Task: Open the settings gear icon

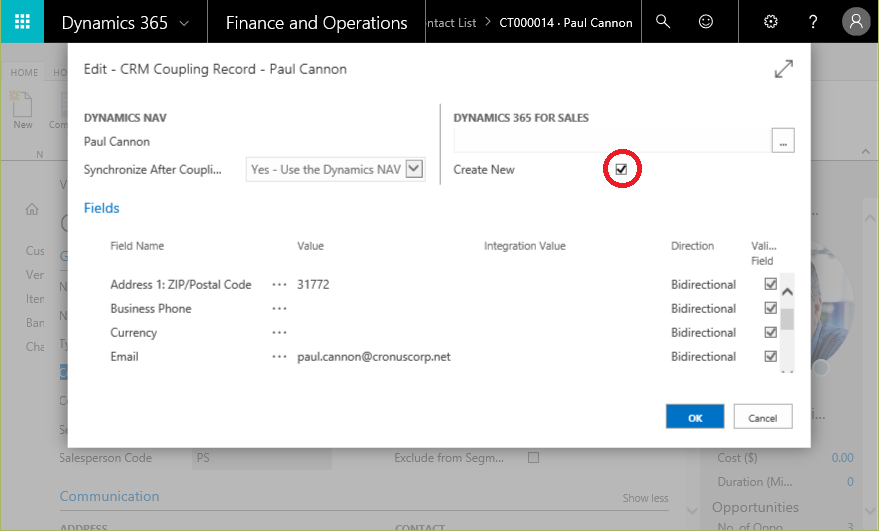Action: 771,21
